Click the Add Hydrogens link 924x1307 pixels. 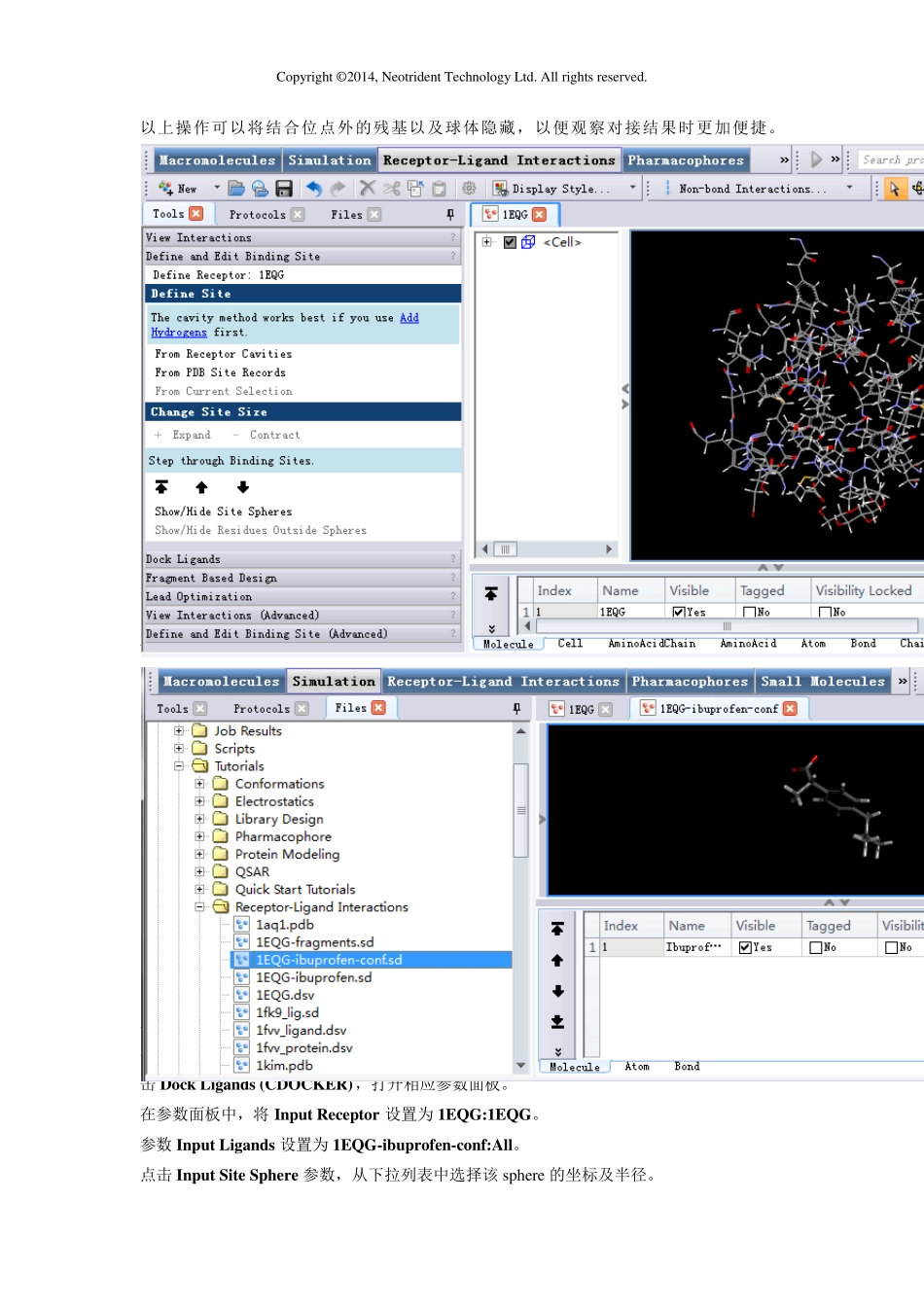click(x=409, y=318)
